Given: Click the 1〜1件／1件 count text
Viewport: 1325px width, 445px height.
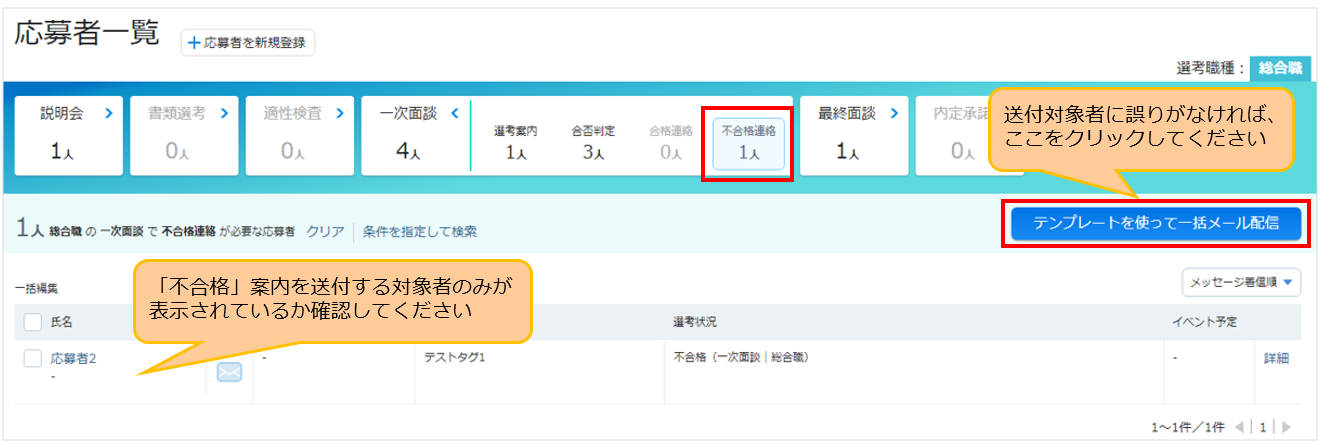Looking at the screenshot, I should coord(1189,427).
